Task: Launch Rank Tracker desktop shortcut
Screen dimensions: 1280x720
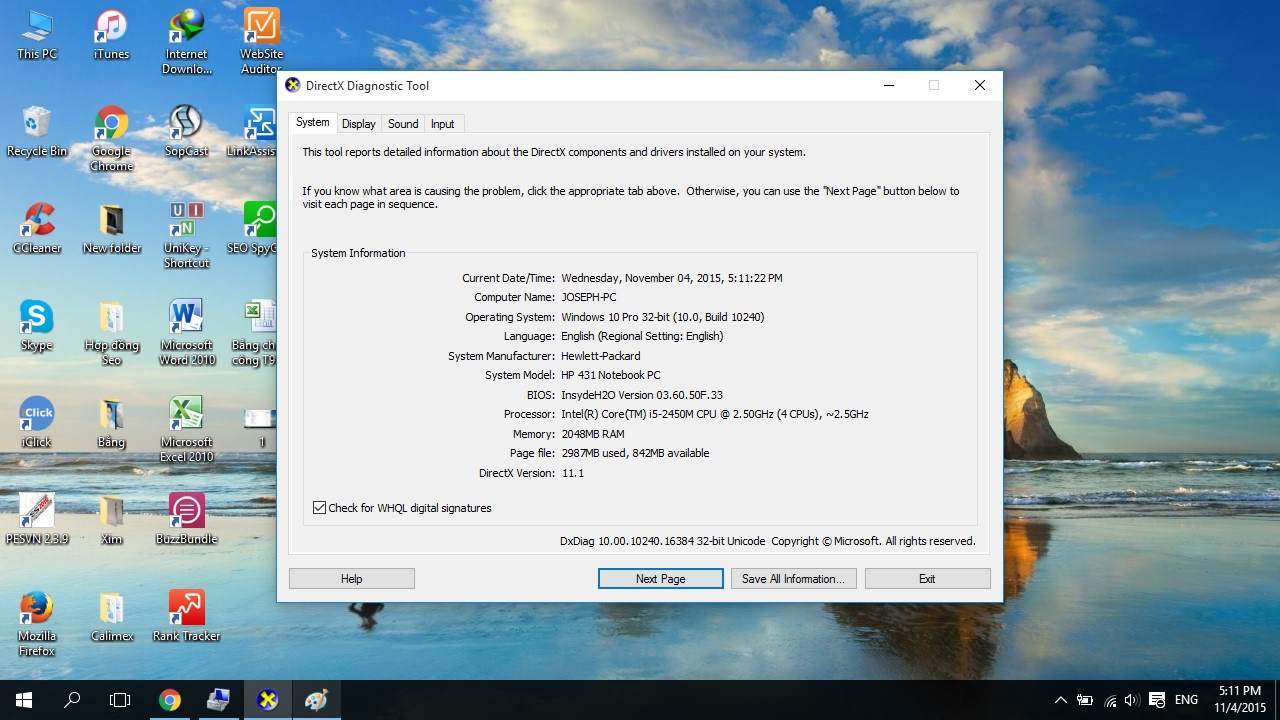Action: point(187,616)
